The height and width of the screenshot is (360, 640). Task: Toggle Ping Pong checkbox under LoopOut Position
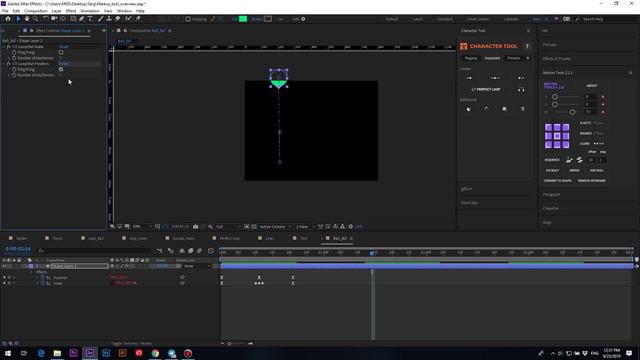click(x=61, y=69)
